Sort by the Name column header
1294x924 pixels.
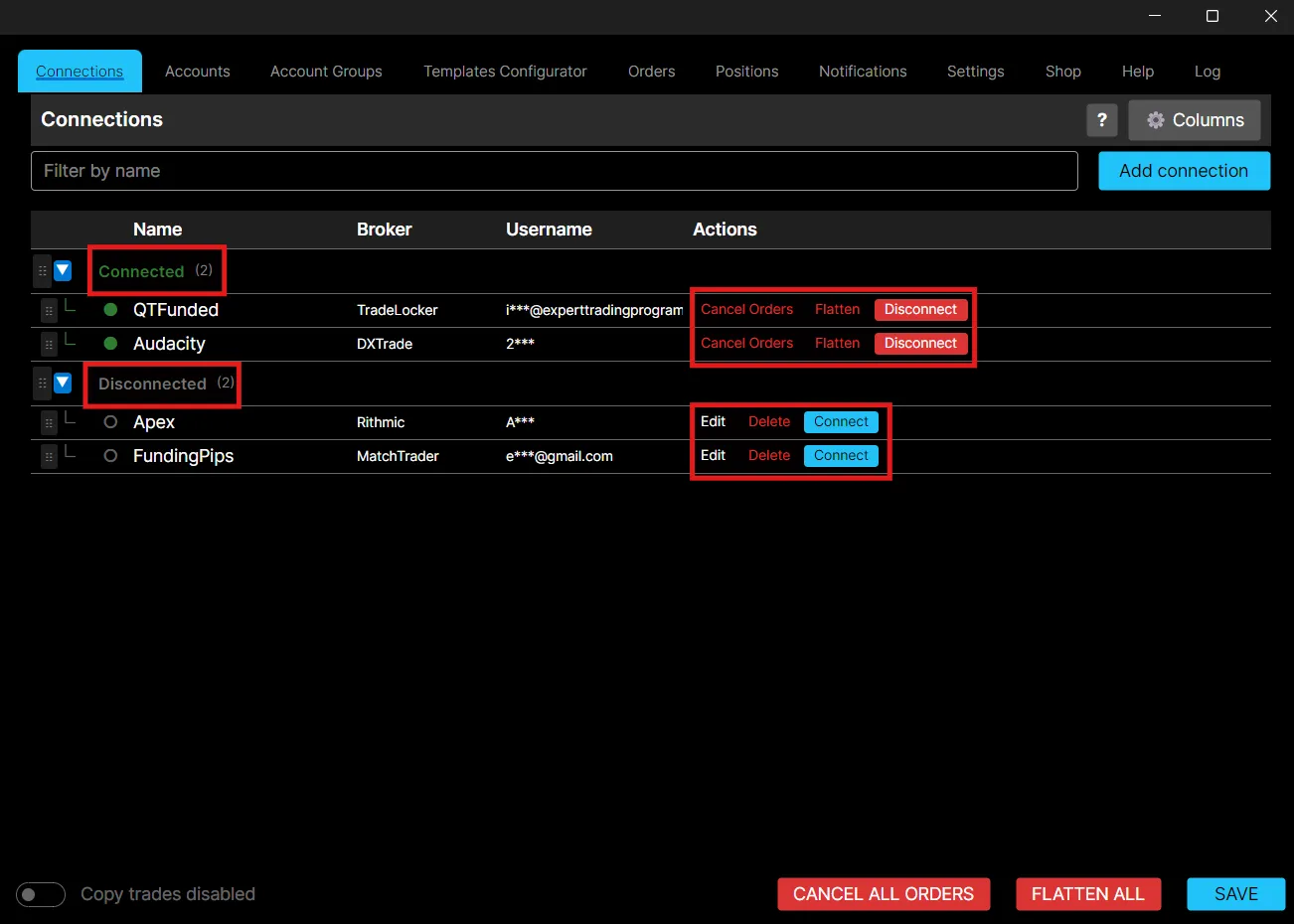coord(157,230)
